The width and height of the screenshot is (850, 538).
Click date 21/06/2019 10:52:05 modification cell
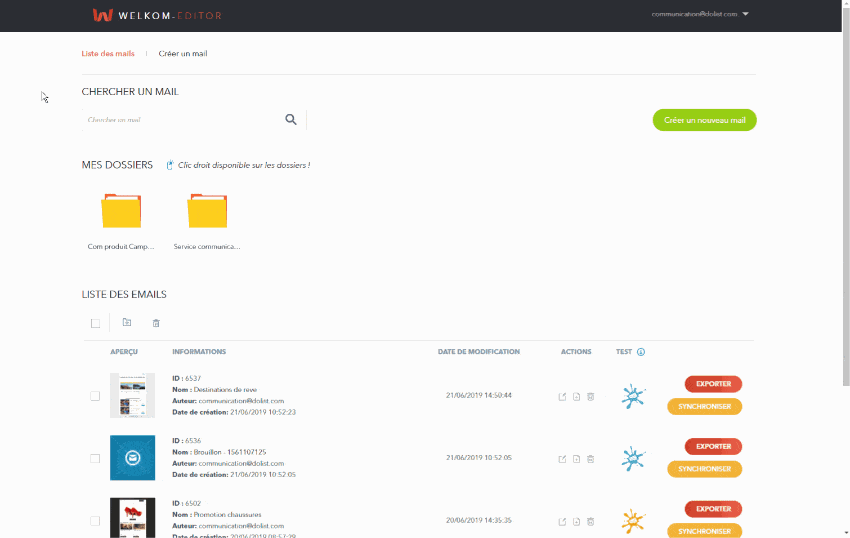coord(479,458)
